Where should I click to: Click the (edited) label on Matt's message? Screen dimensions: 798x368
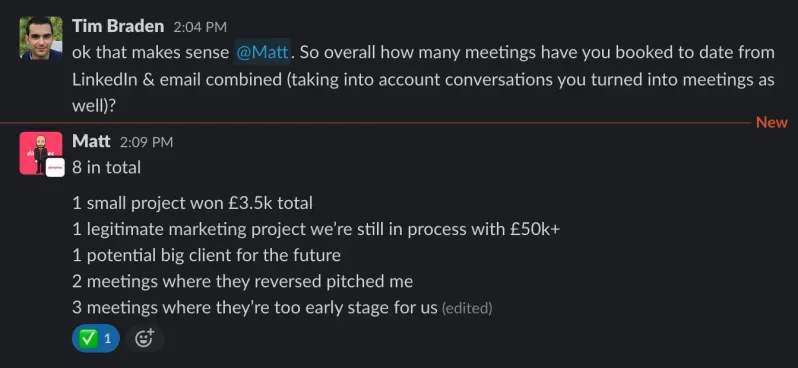click(x=467, y=308)
